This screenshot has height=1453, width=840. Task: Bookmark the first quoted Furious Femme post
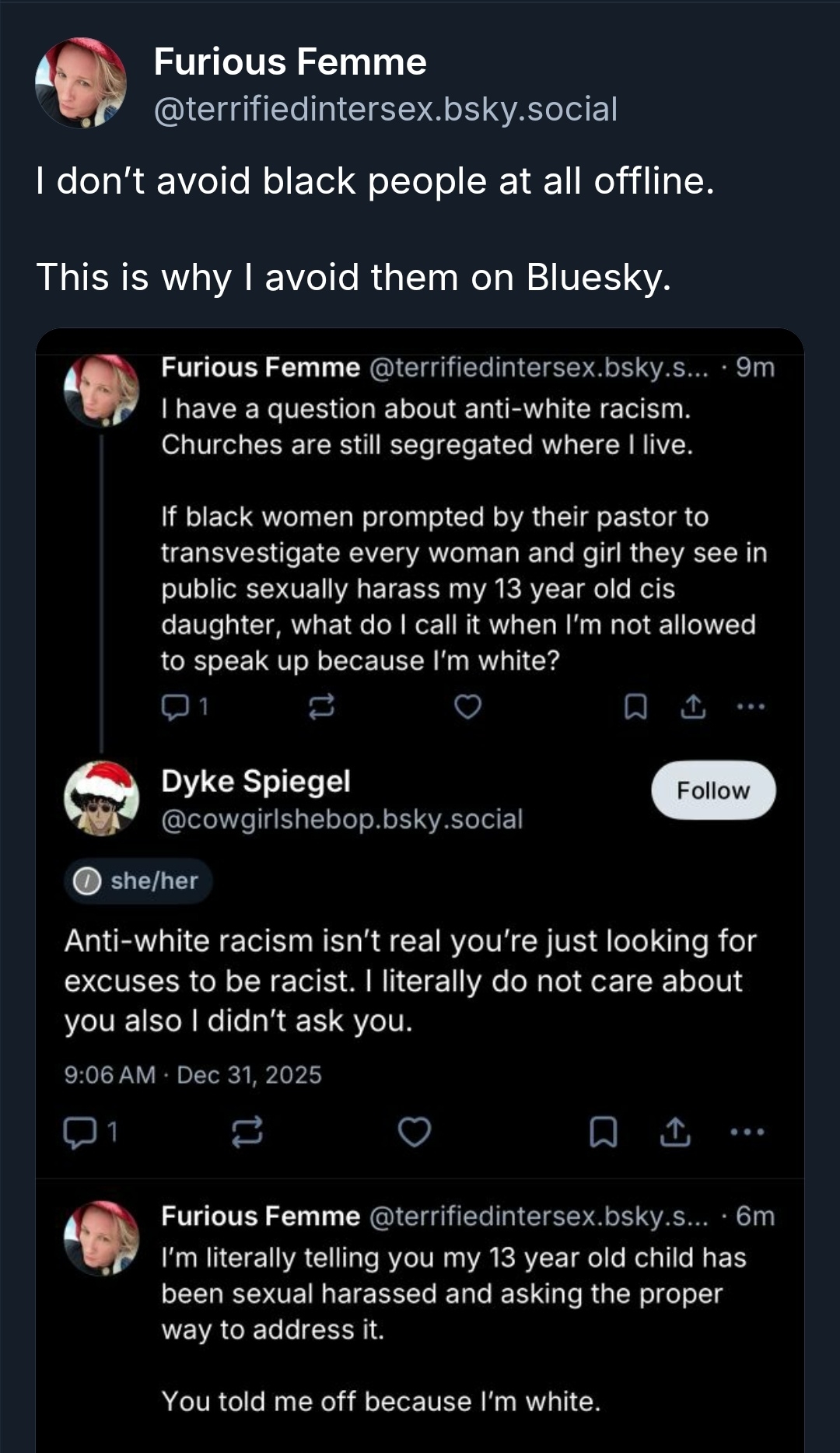click(635, 706)
